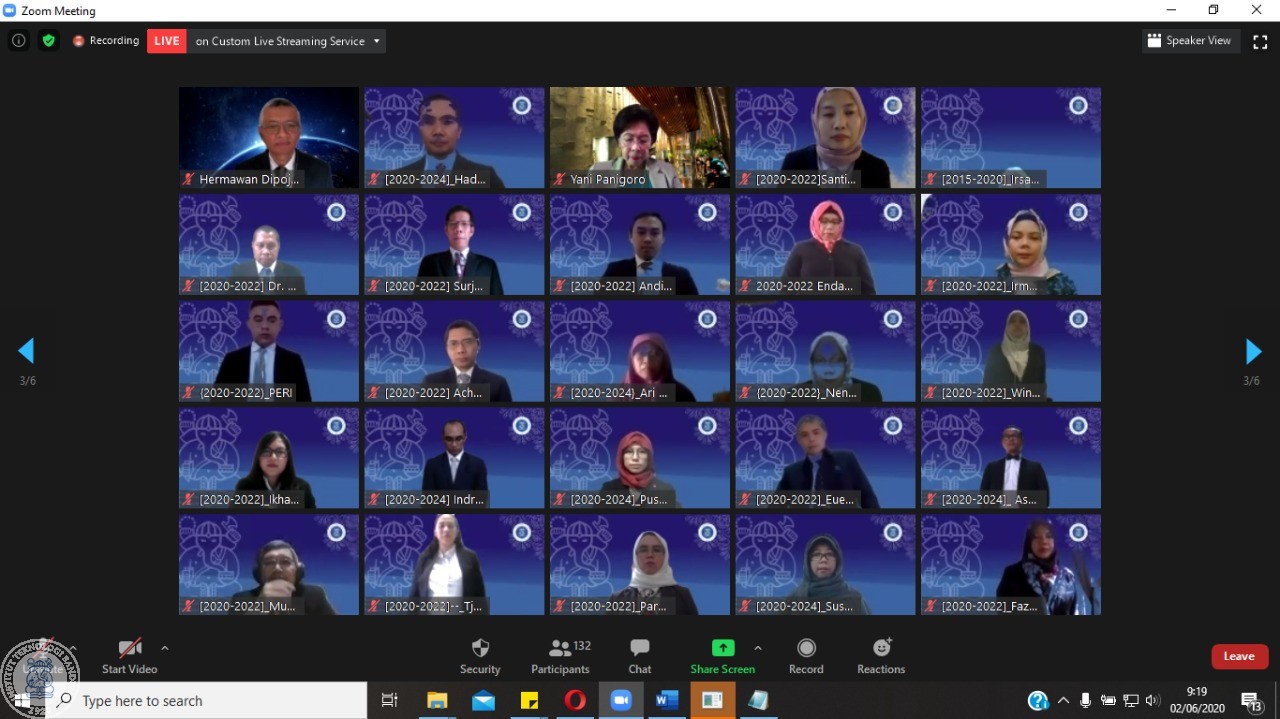Click the green encryption shield icon
This screenshot has height=719, width=1280.
(x=48, y=41)
